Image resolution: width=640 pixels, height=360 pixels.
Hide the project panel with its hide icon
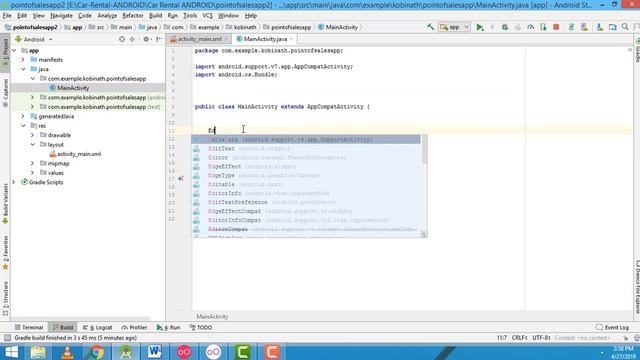(x=159, y=40)
